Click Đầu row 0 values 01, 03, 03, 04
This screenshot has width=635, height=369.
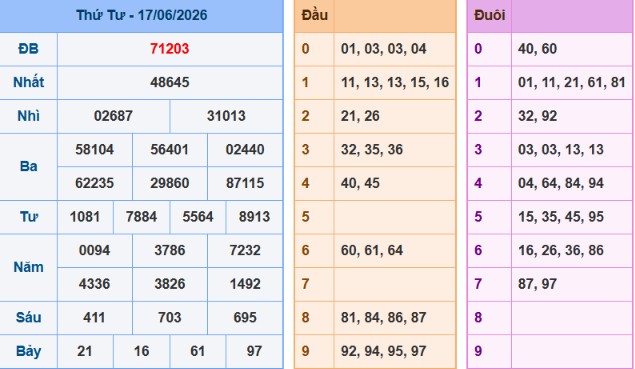pos(384,49)
